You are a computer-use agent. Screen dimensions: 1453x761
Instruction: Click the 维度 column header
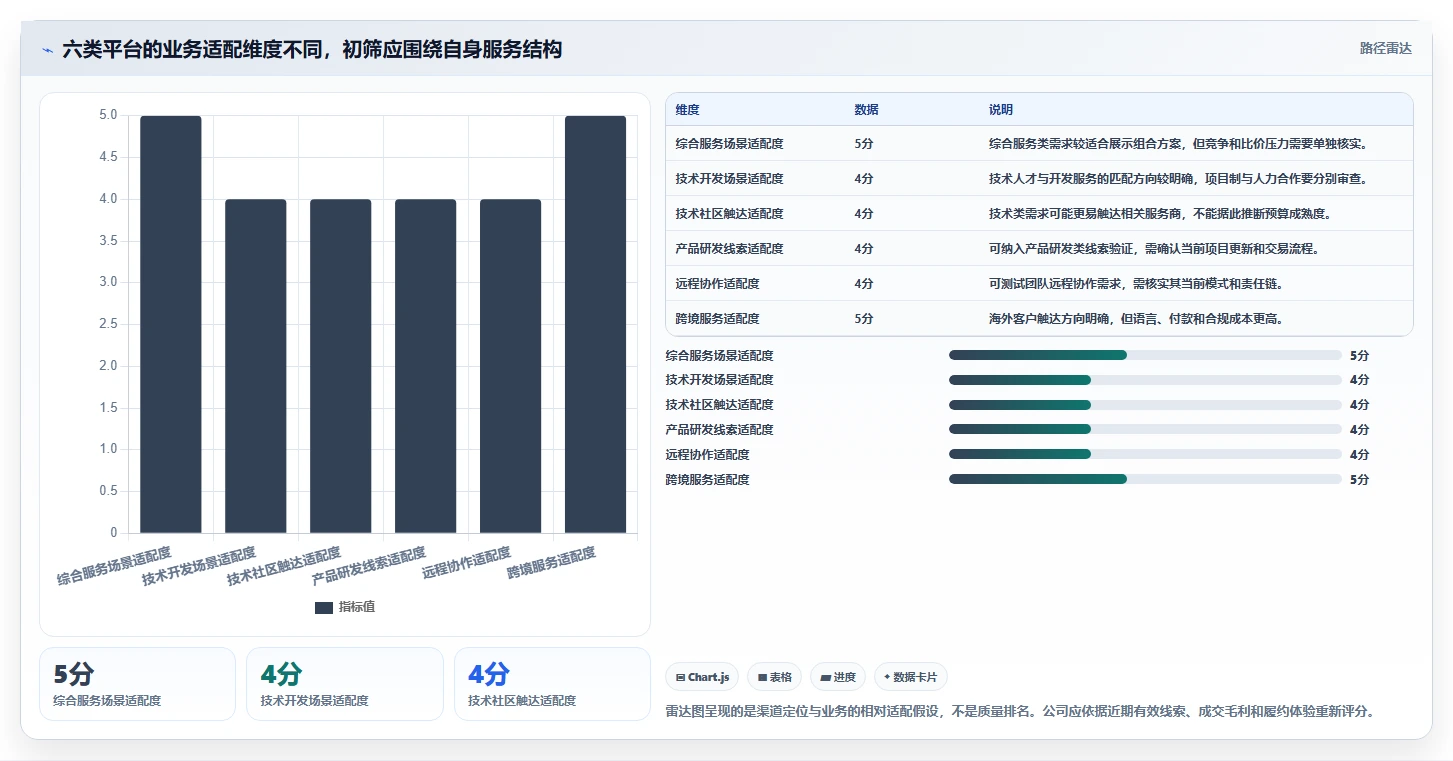coord(688,110)
